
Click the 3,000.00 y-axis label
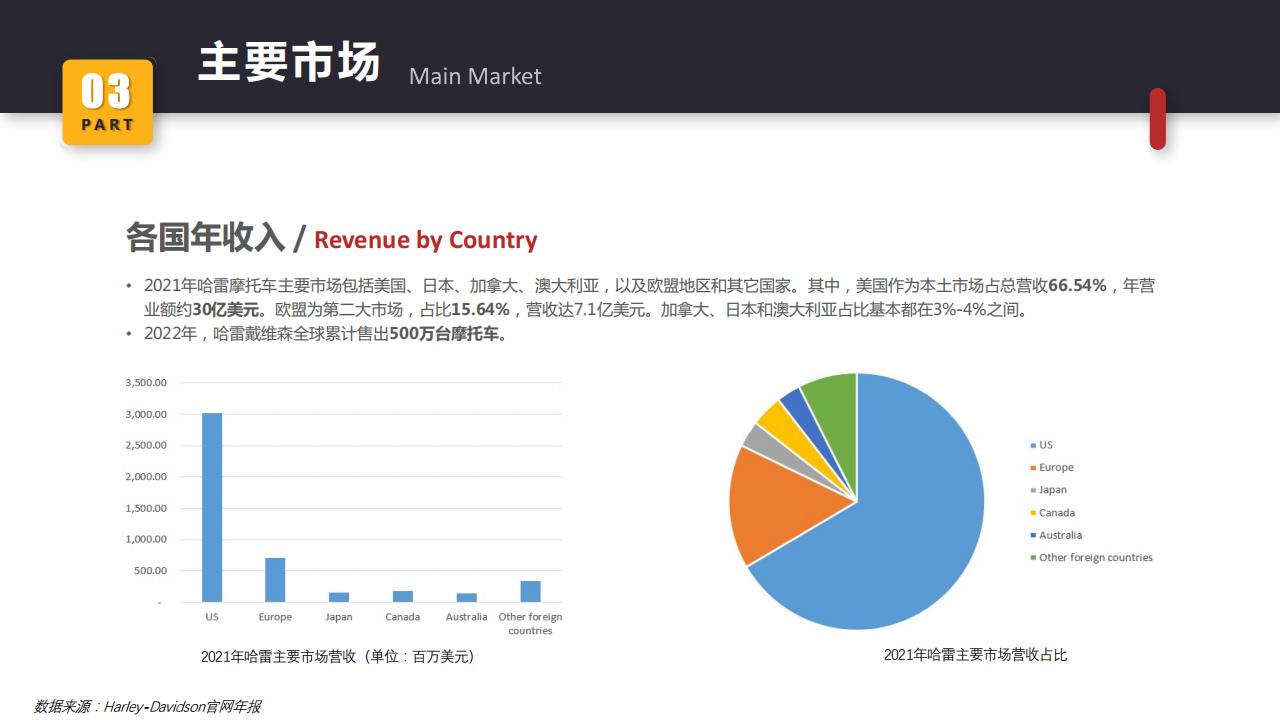[x=146, y=414]
